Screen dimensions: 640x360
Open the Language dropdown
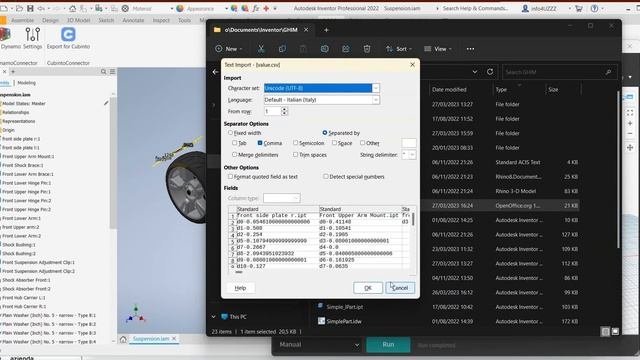376,100
